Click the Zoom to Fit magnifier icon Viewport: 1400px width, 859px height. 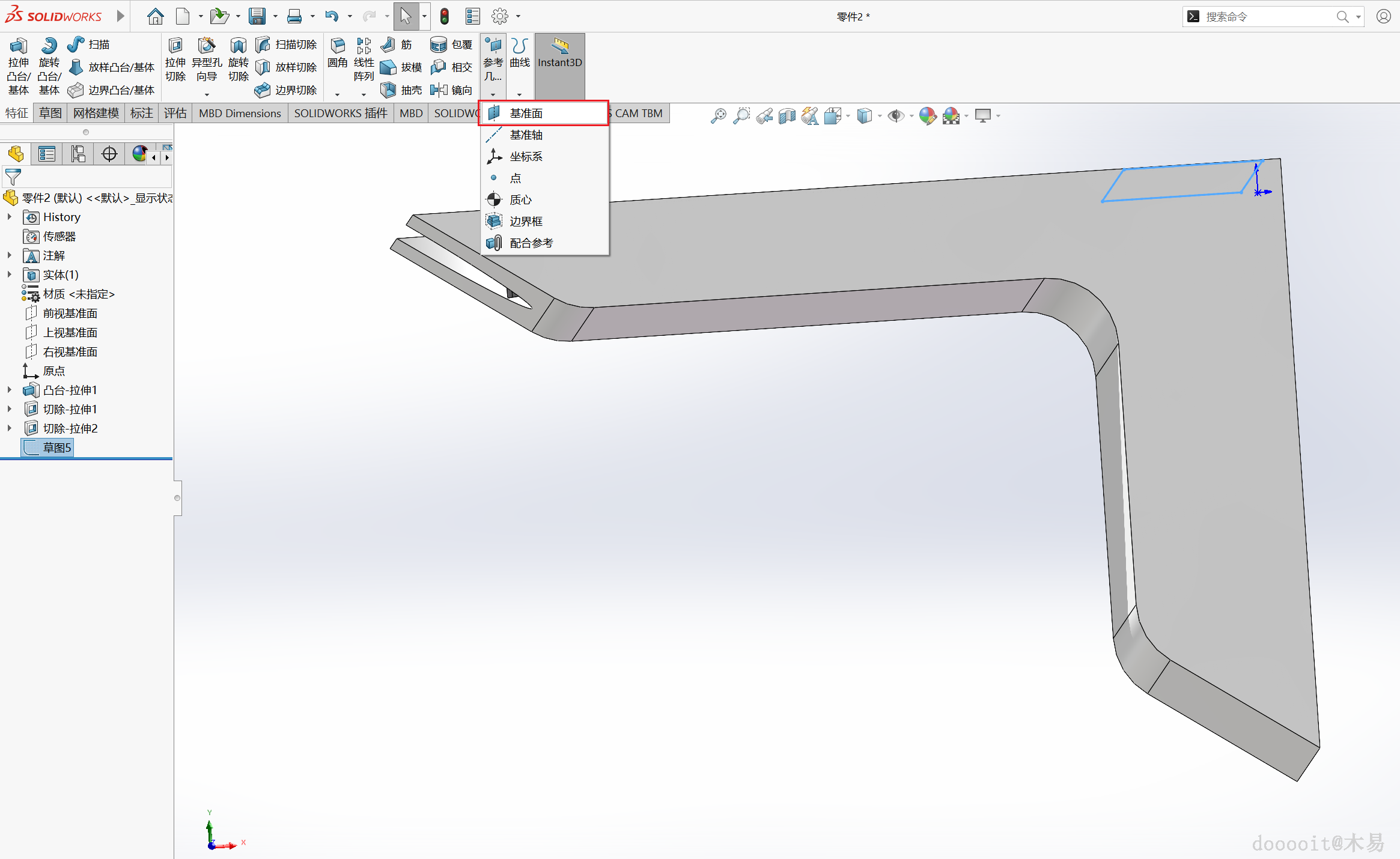click(x=718, y=115)
